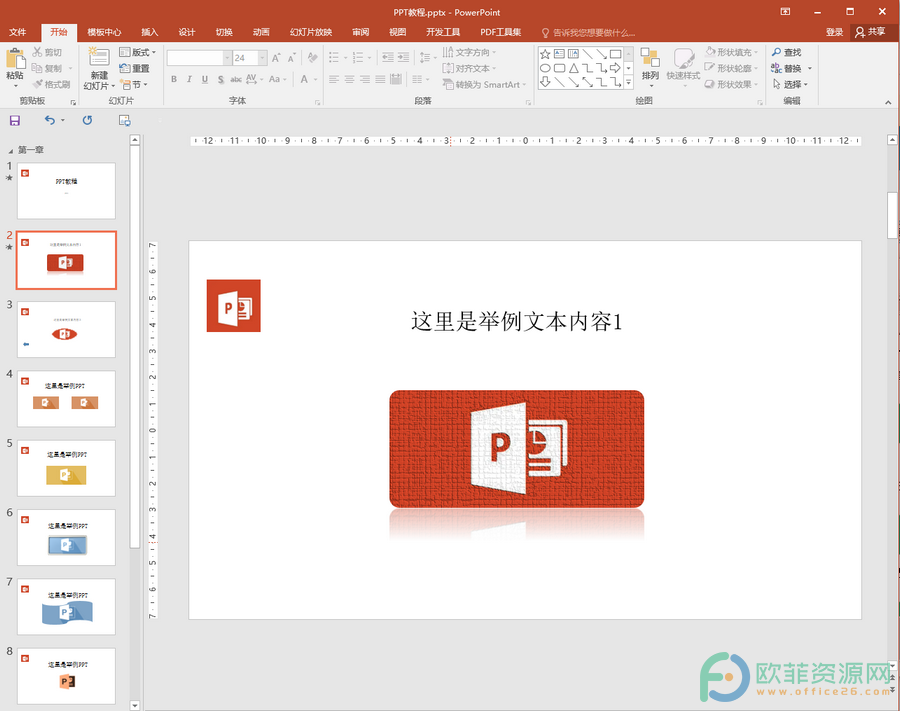Screen dimensions: 900x711
Task: Select the vertical text box shape
Action: (x=573, y=54)
